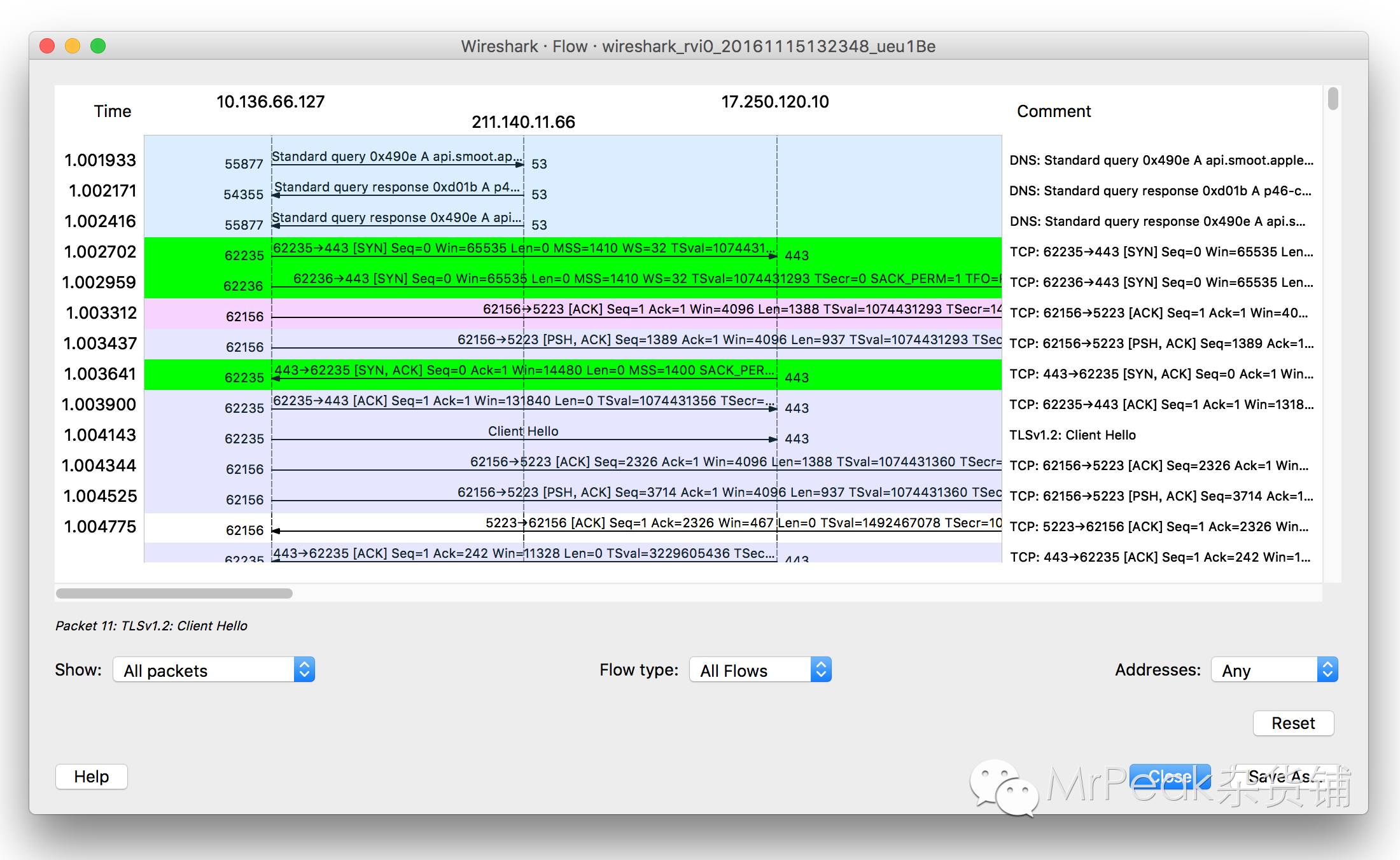Click the Reset button

(1292, 723)
